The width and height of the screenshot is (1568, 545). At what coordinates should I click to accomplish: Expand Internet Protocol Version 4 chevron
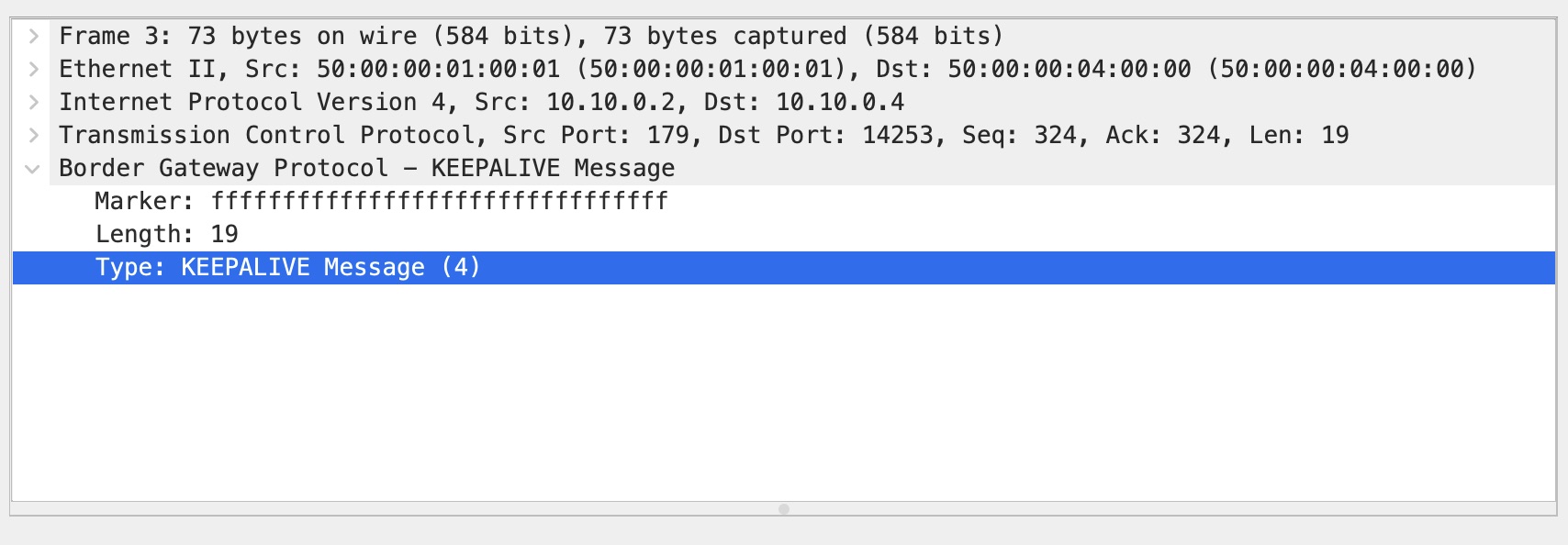(x=33, y=103)
